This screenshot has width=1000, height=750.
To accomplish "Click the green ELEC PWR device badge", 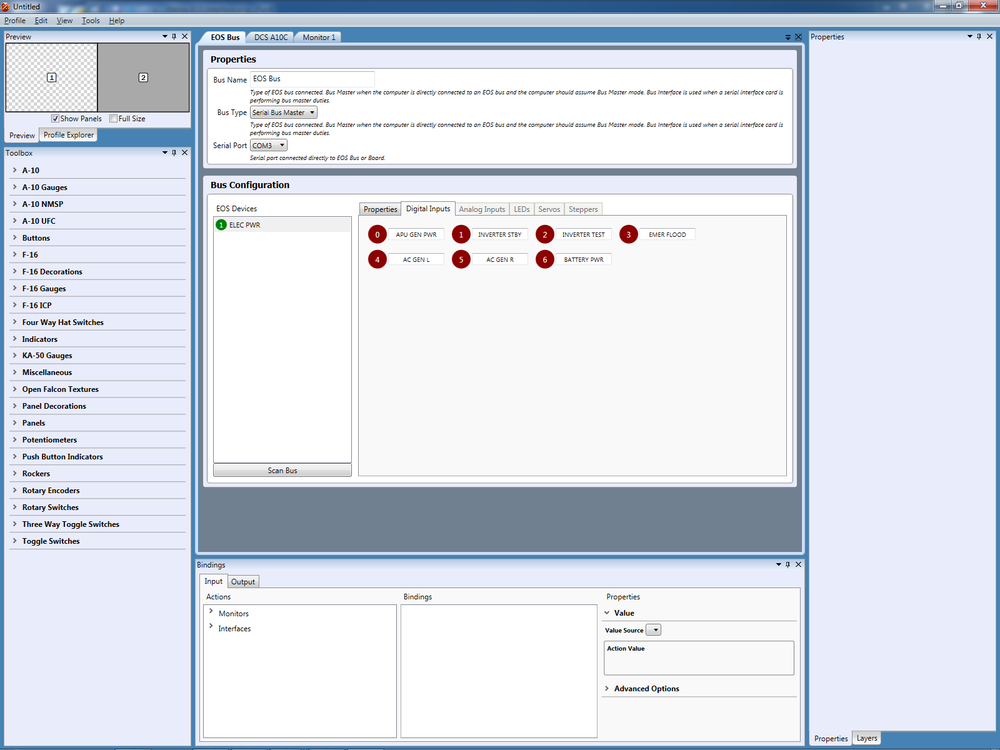I will point(221,224).
